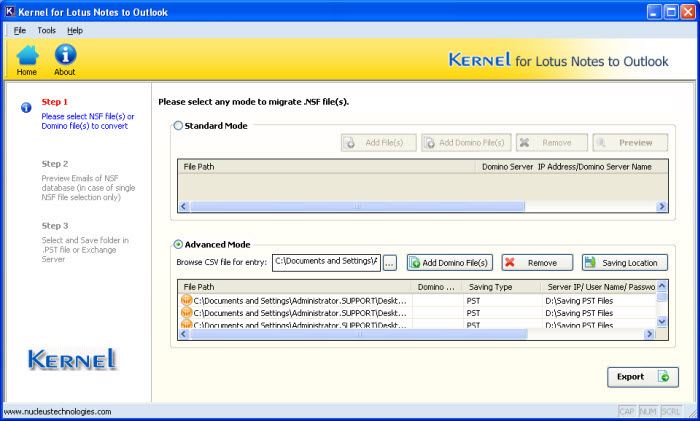Click the left scroll arrow of Standard Mode list
Image resolution: width=700 pixels, height=421 pixels.
(183, 206)
